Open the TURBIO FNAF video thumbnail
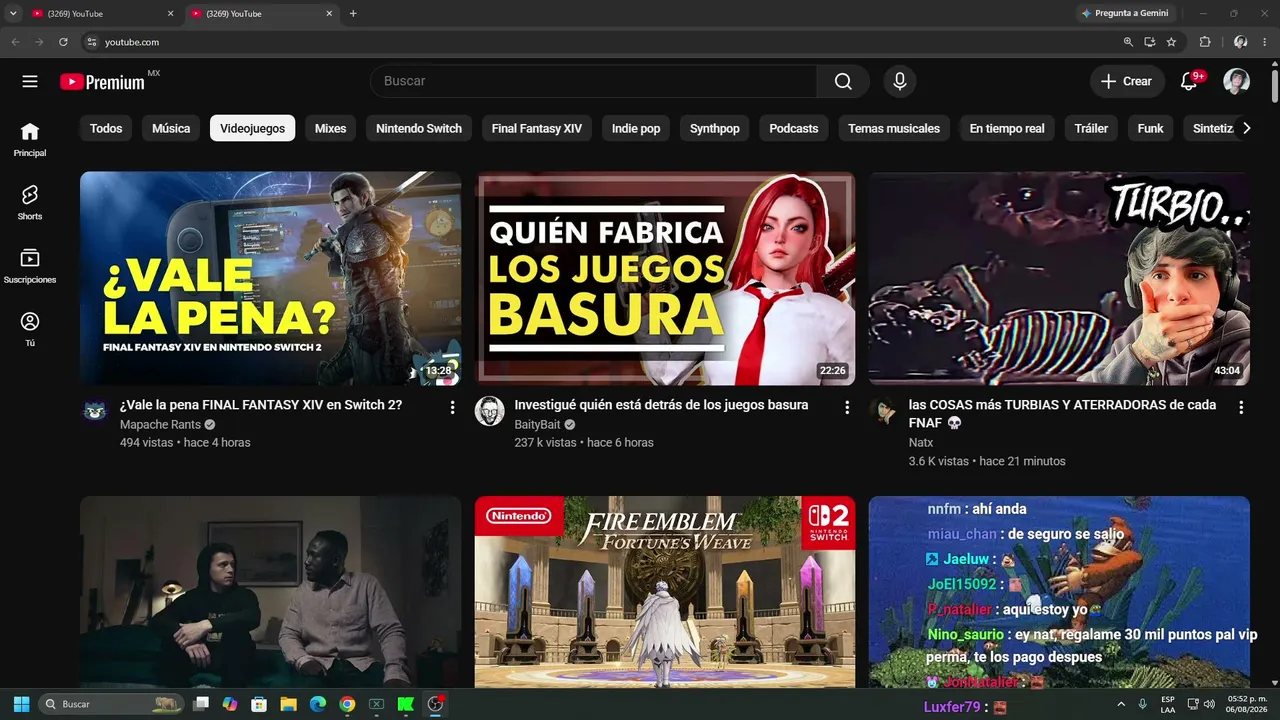The width and height of the screenshot is (1280, 720). click(1059, 278)
